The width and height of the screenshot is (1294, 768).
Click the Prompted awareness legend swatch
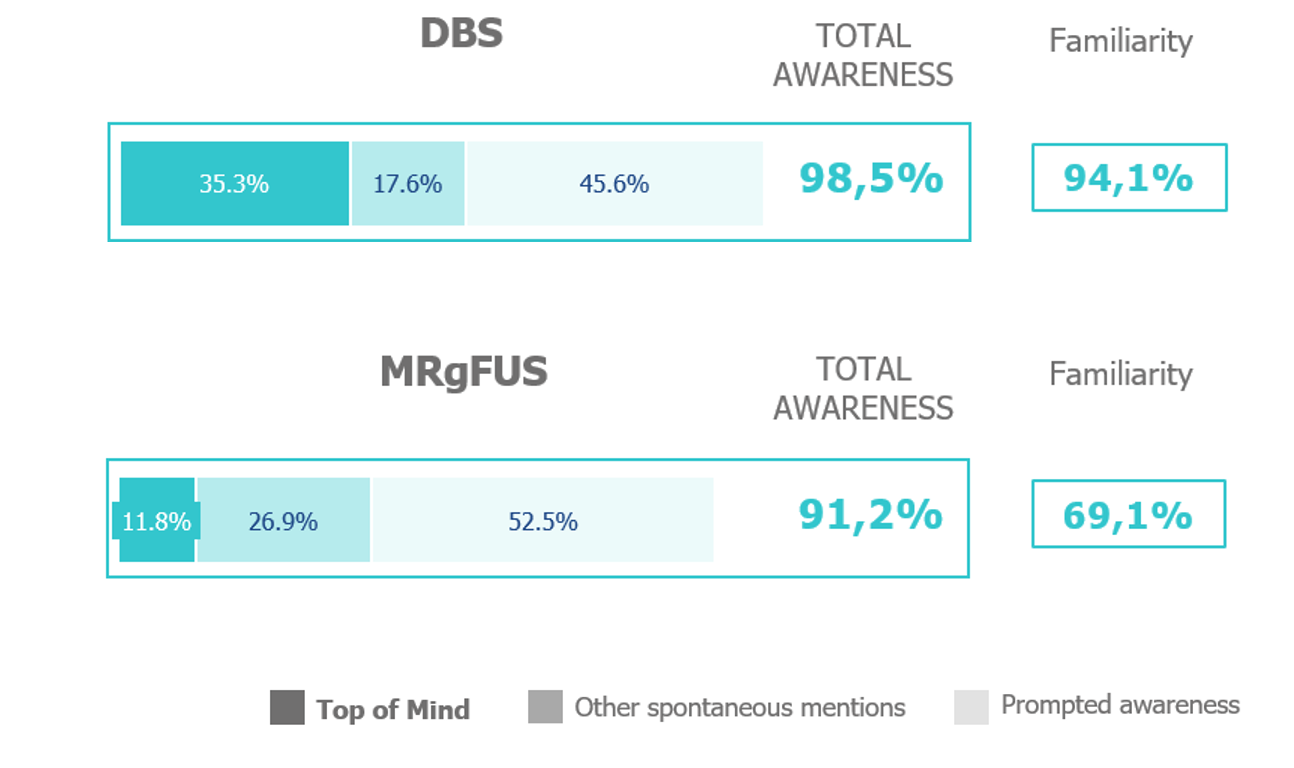tap(971, 707)
